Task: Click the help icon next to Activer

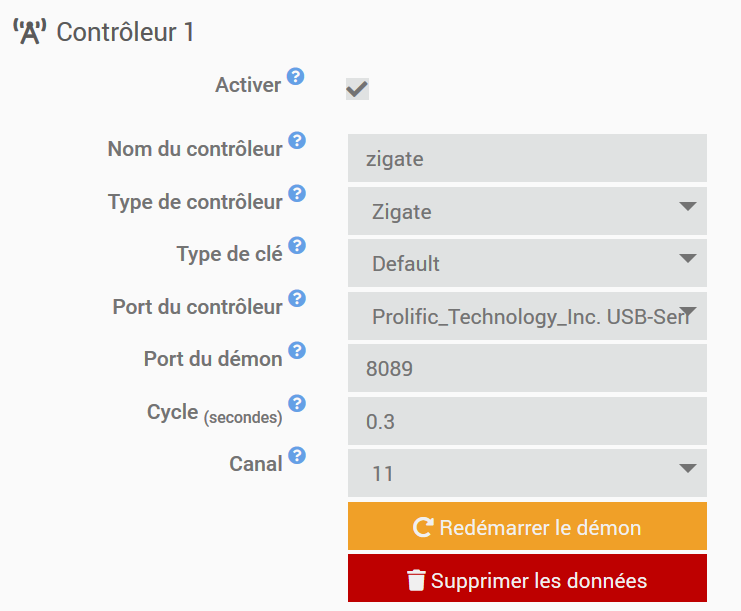Action: pos(295,77)
